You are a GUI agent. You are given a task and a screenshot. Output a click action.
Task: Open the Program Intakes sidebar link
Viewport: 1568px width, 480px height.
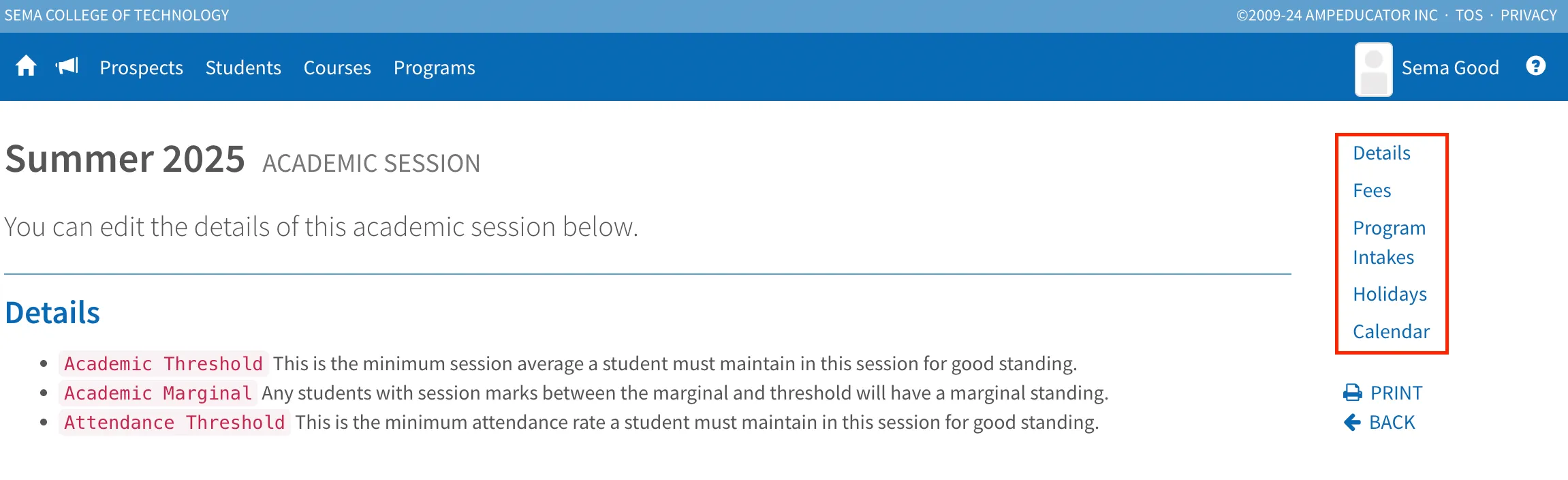point(1389,242)
